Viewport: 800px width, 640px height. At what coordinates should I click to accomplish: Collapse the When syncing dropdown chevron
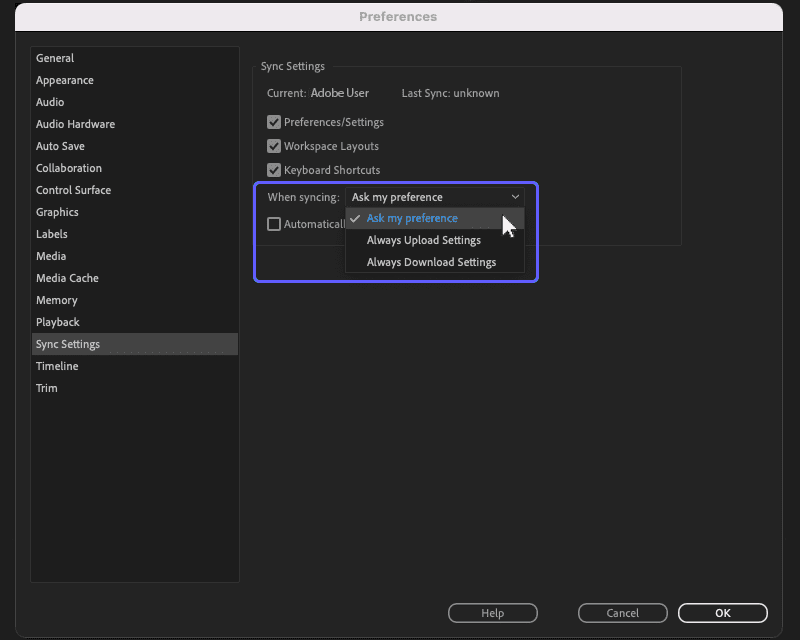515,197
